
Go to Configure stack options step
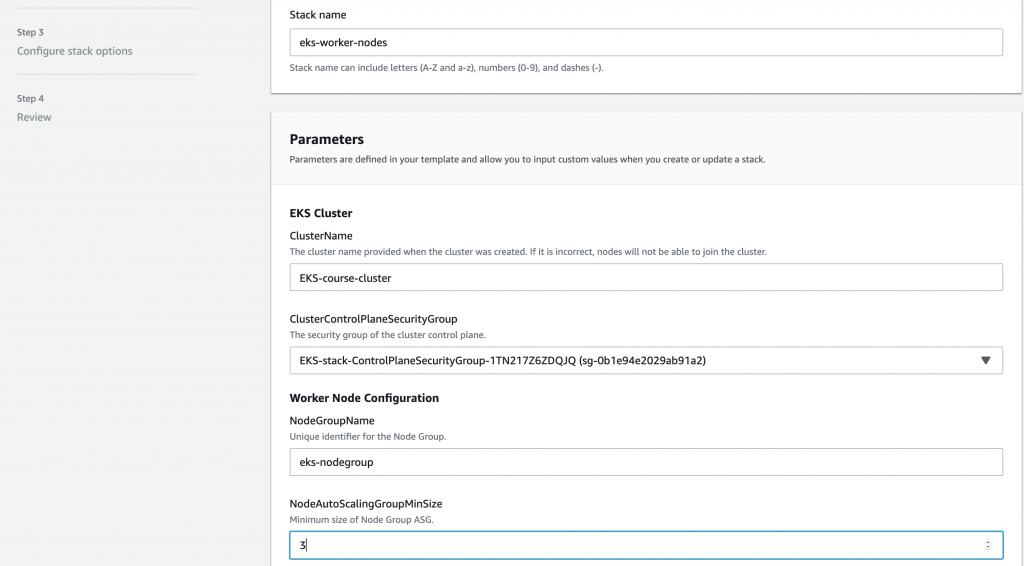pyautogui.click(x=74, y=51)
